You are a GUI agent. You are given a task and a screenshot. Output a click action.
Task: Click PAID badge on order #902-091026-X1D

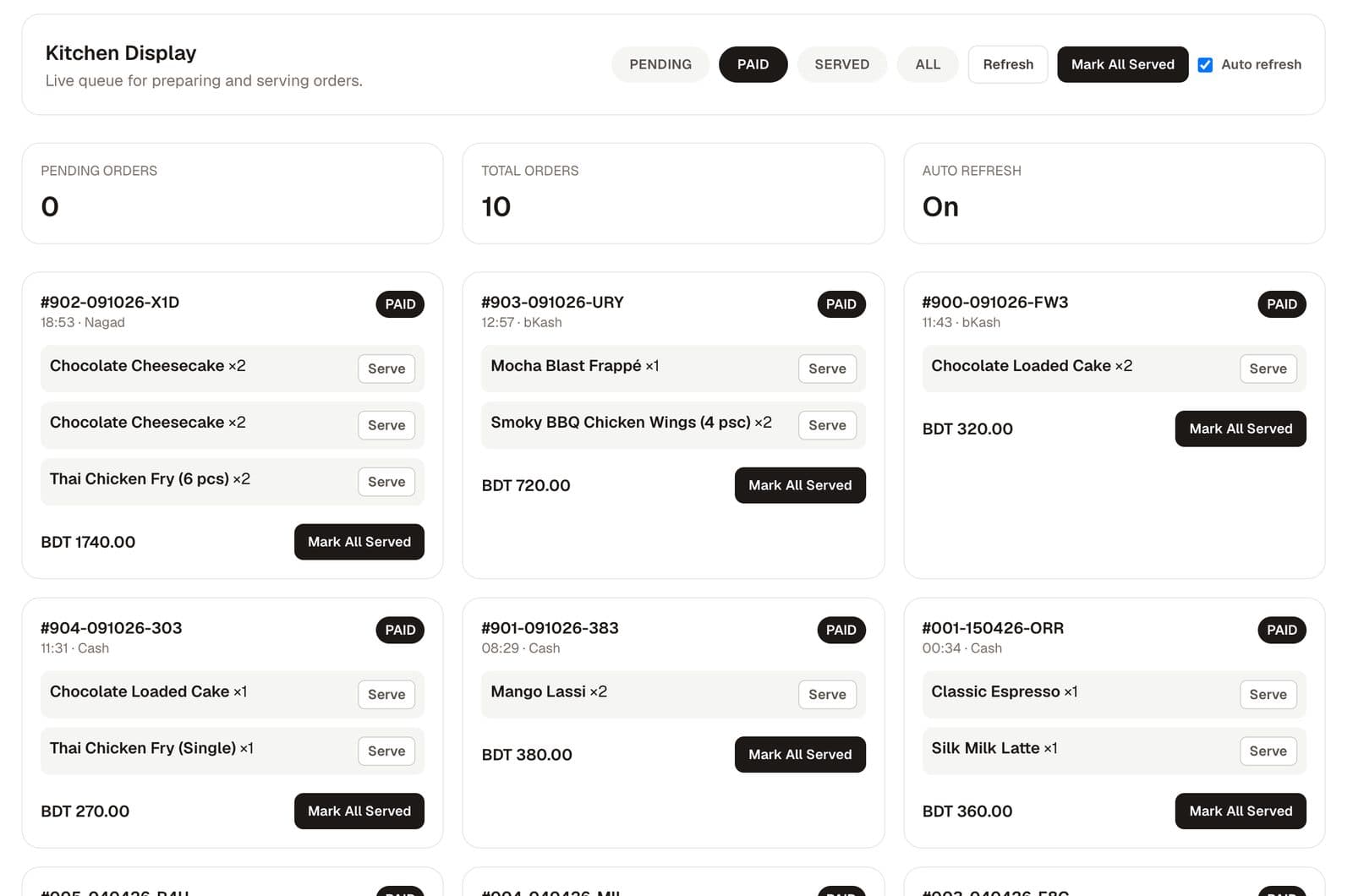400,304
